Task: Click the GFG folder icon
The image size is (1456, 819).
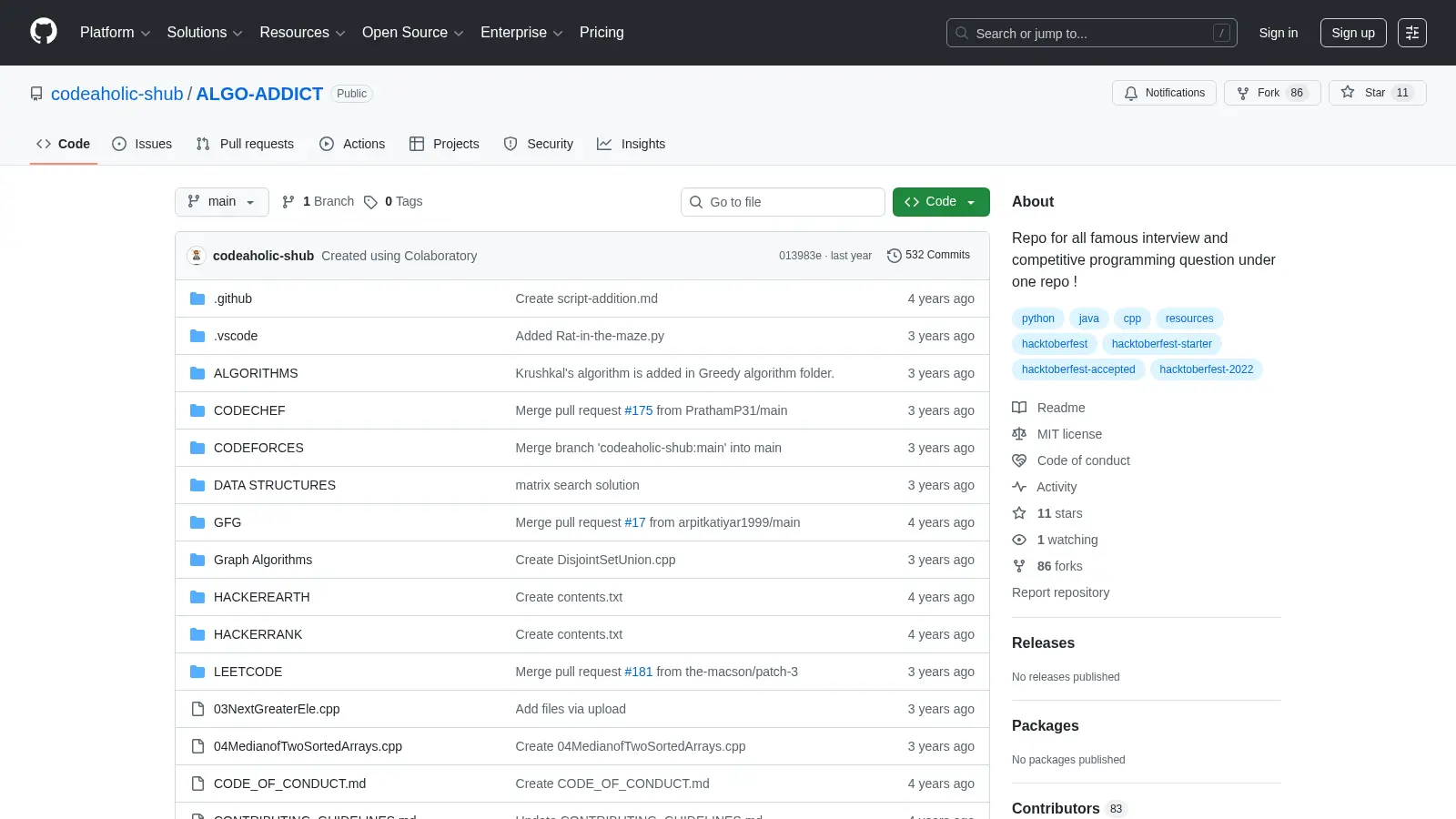Action: (197, 522)
